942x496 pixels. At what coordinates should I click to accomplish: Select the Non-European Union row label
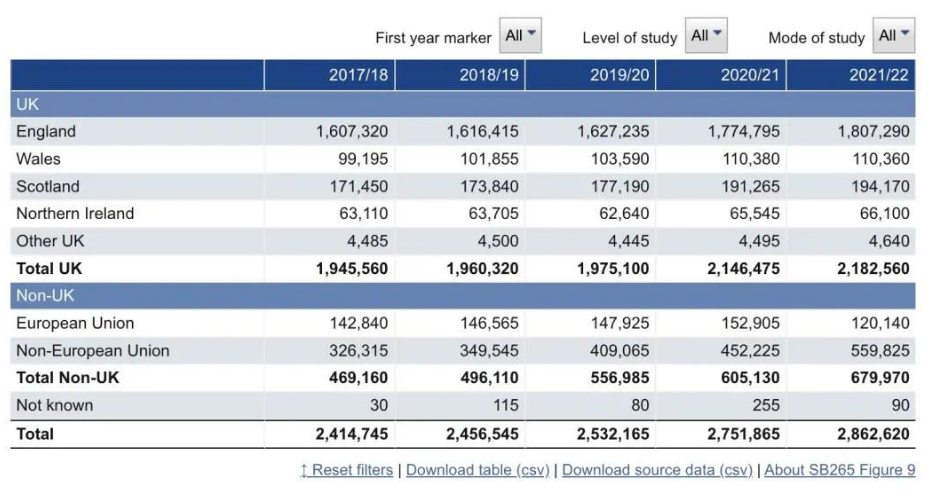point(93,351)
